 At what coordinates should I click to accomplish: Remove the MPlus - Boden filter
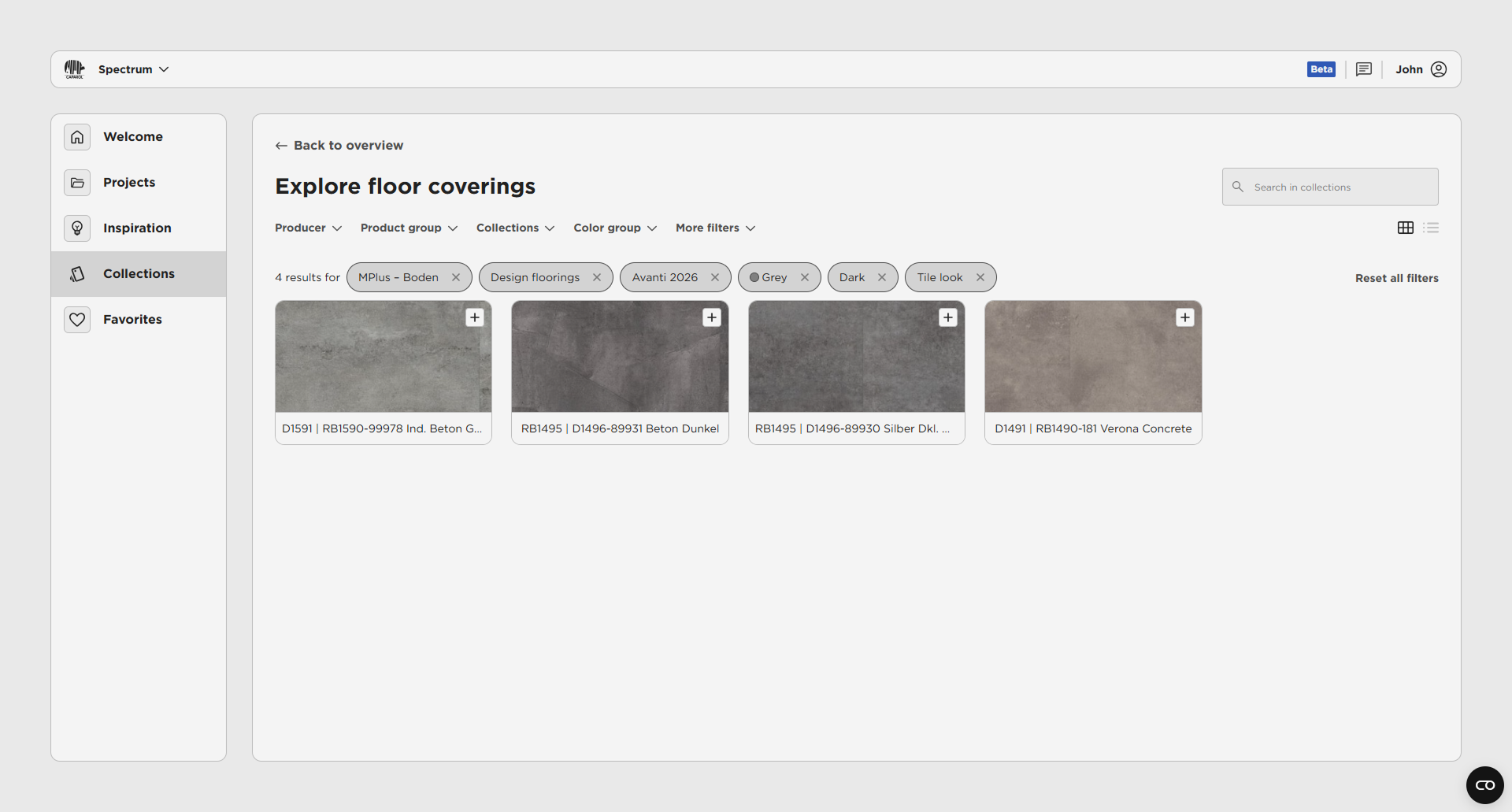(456, 277)
